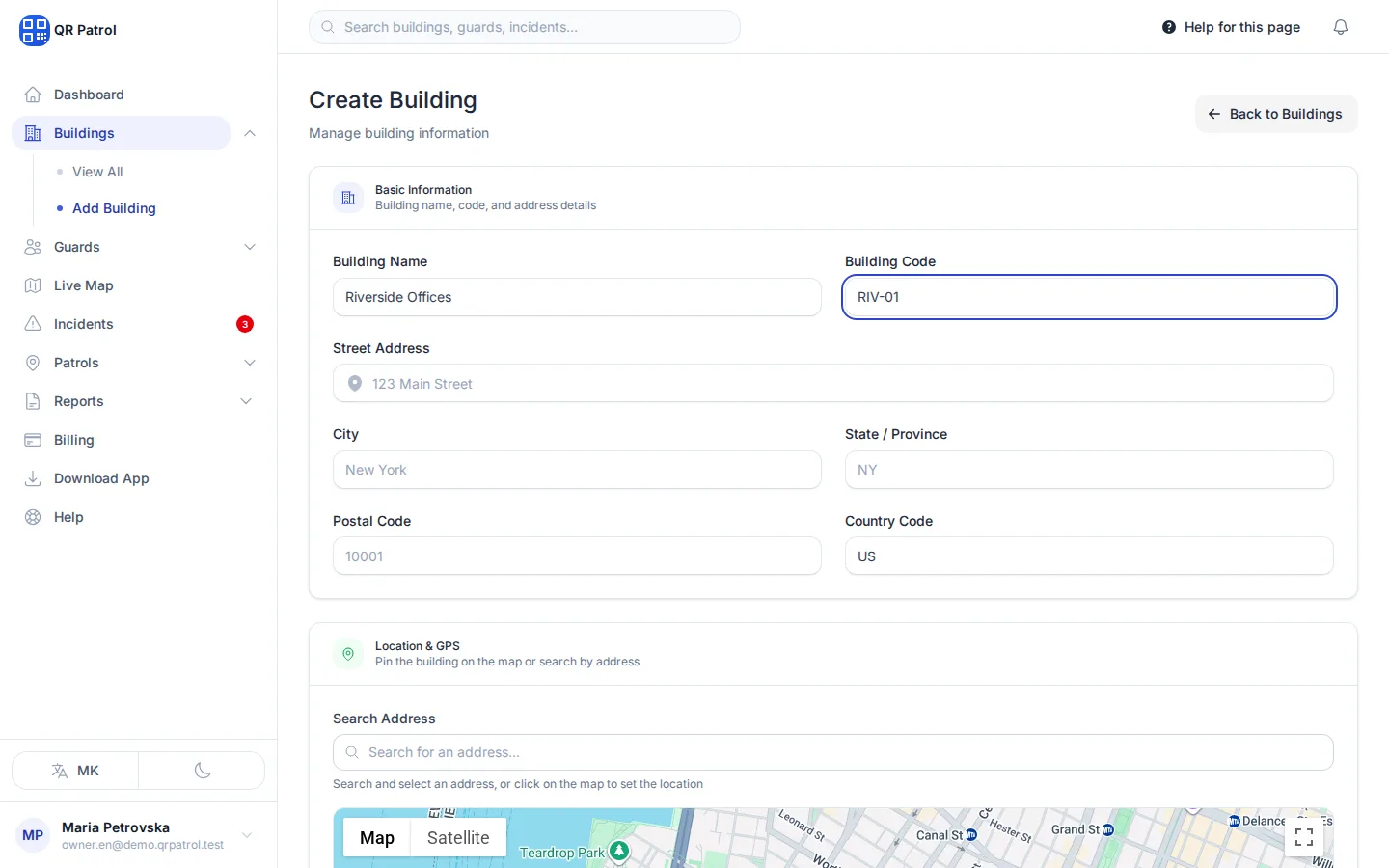Viewport: 1389px width, 868px height.
Task: Open the notifications bell
Action: point(1341,27)
